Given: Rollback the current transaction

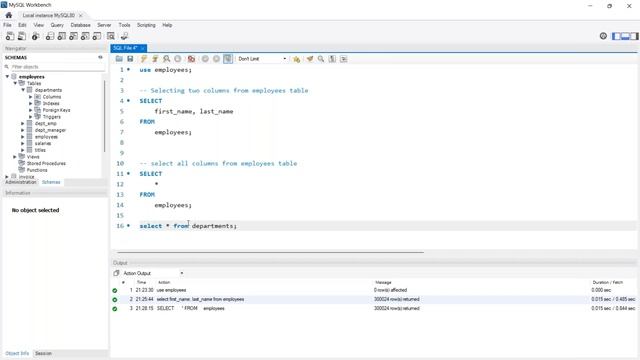Looking at the screenshot, I should pyautogui.click(x=216, y=59).
